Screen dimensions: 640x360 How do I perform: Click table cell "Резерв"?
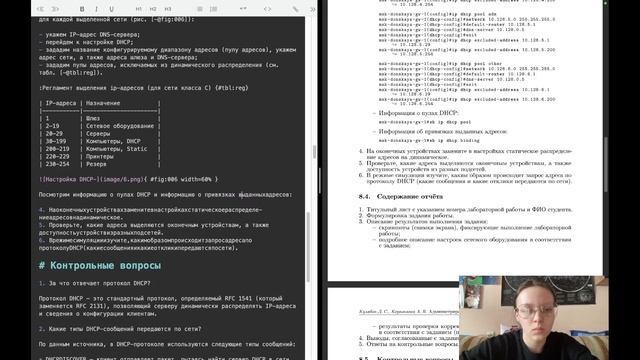(x=96, y=164)
